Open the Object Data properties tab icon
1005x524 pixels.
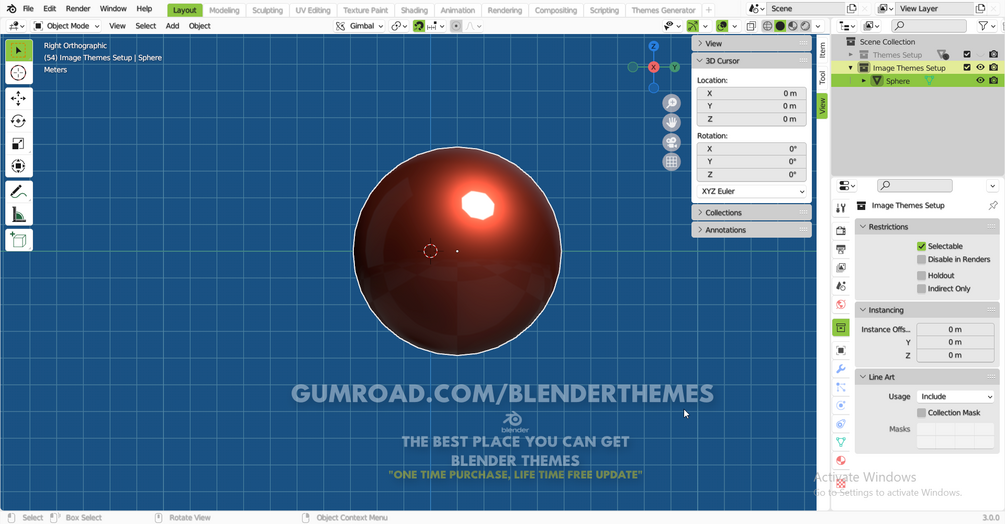[841, 442]
